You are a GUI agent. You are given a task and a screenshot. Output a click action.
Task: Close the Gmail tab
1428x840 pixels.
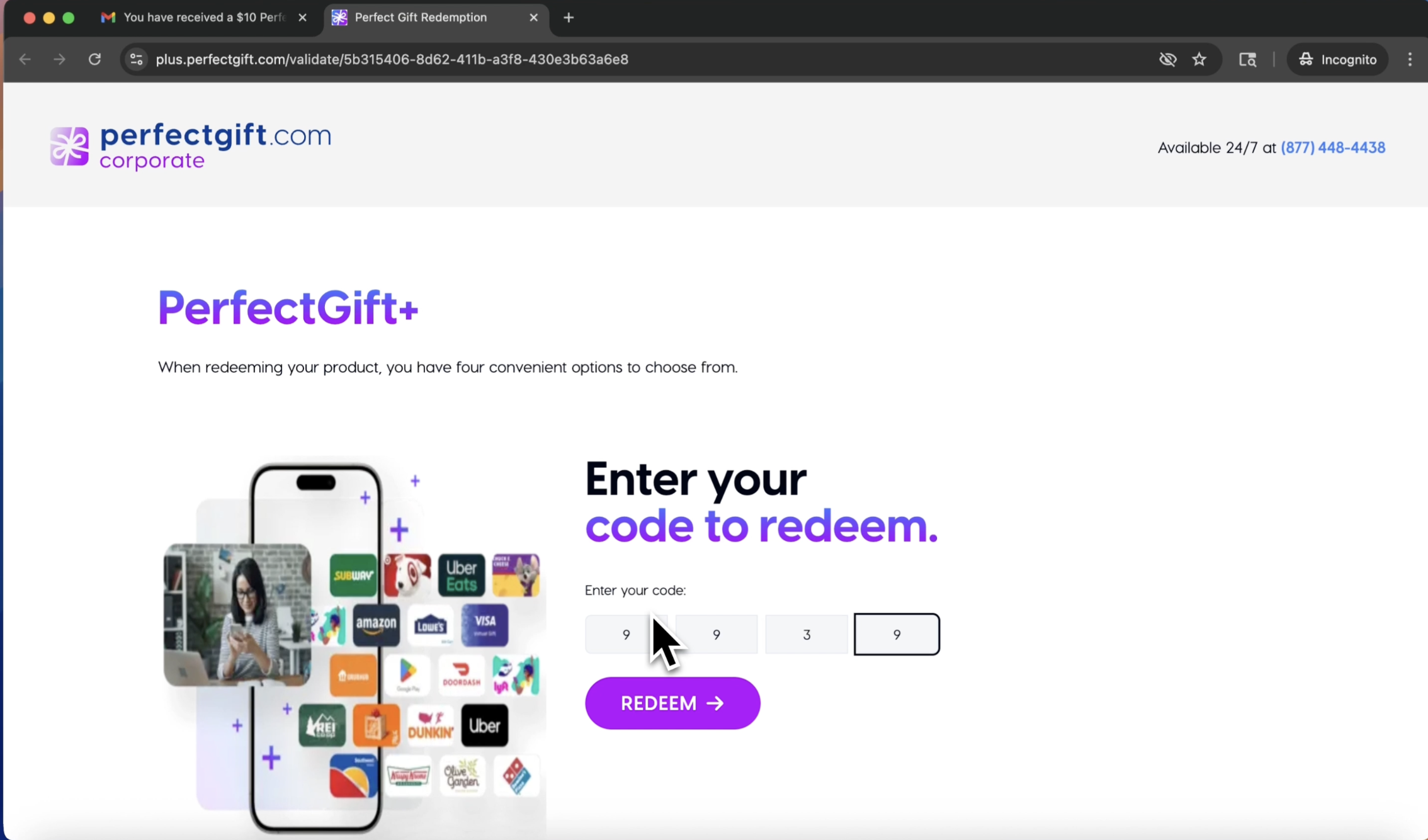tap(302, 18)
